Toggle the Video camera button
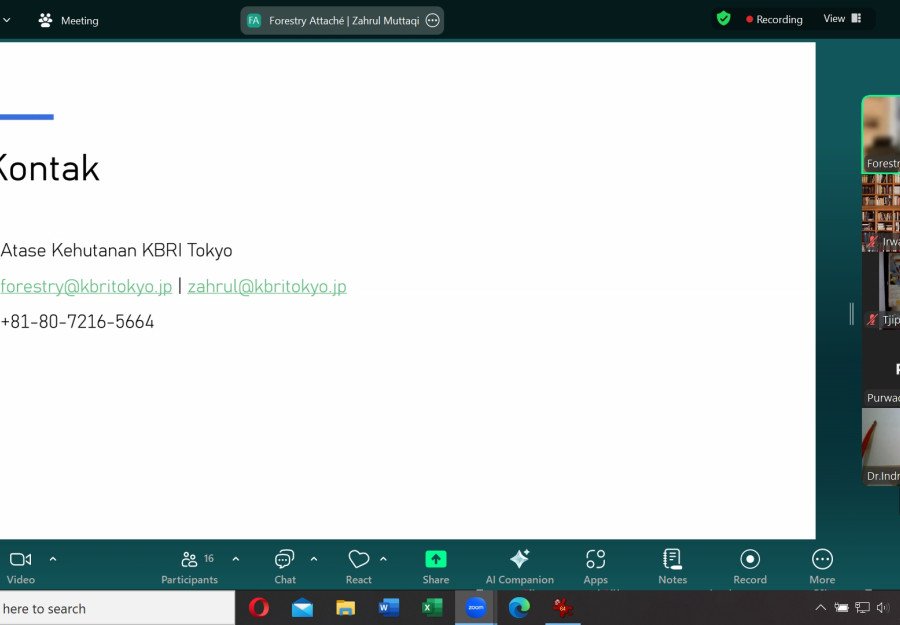Screen dimensions: 900x625 pyautogui.click(x=21, y=567)
